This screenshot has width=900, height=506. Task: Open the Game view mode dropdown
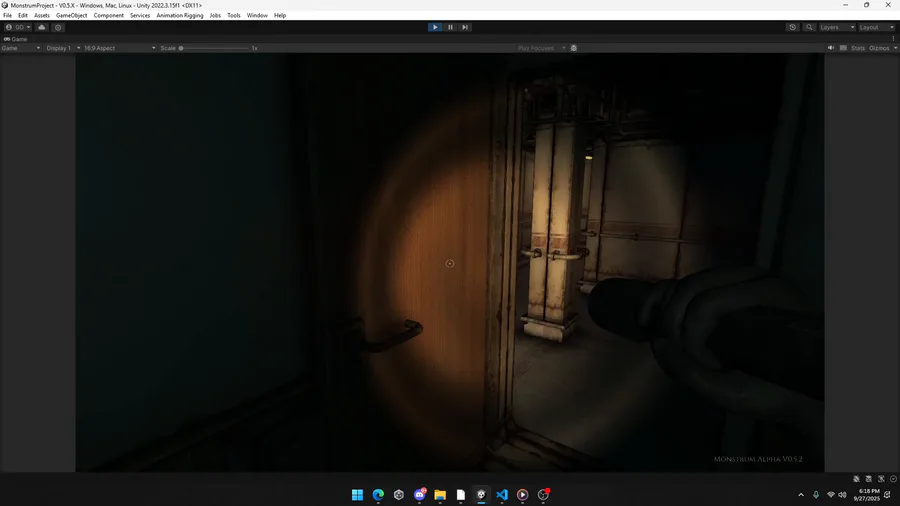pyautogui.click(x=21, y=48)
